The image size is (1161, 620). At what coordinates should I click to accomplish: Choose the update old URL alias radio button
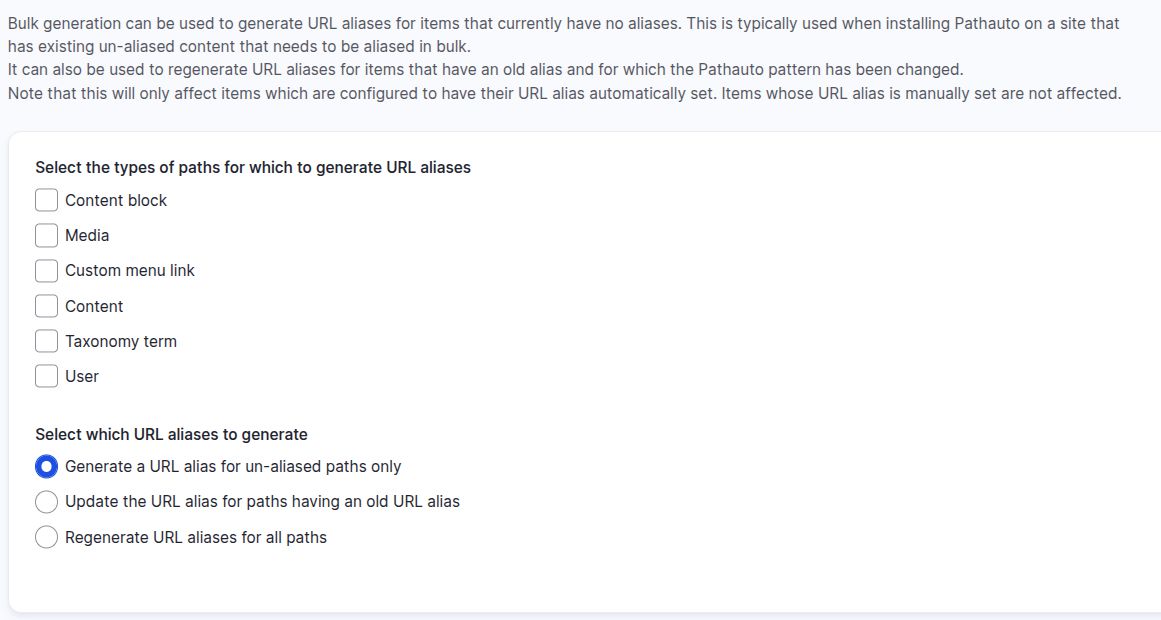coord(46,502)
